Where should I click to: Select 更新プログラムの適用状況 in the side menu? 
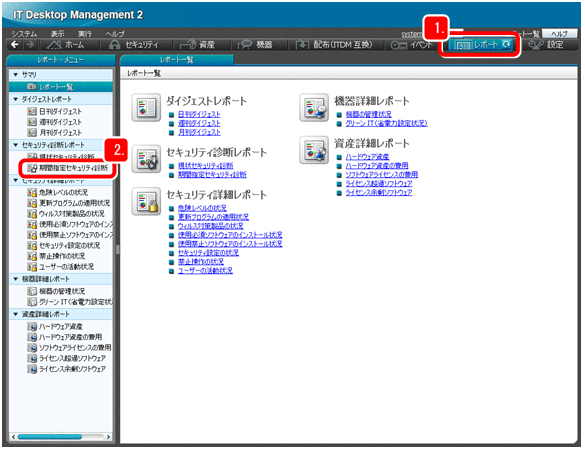point(69,203)
